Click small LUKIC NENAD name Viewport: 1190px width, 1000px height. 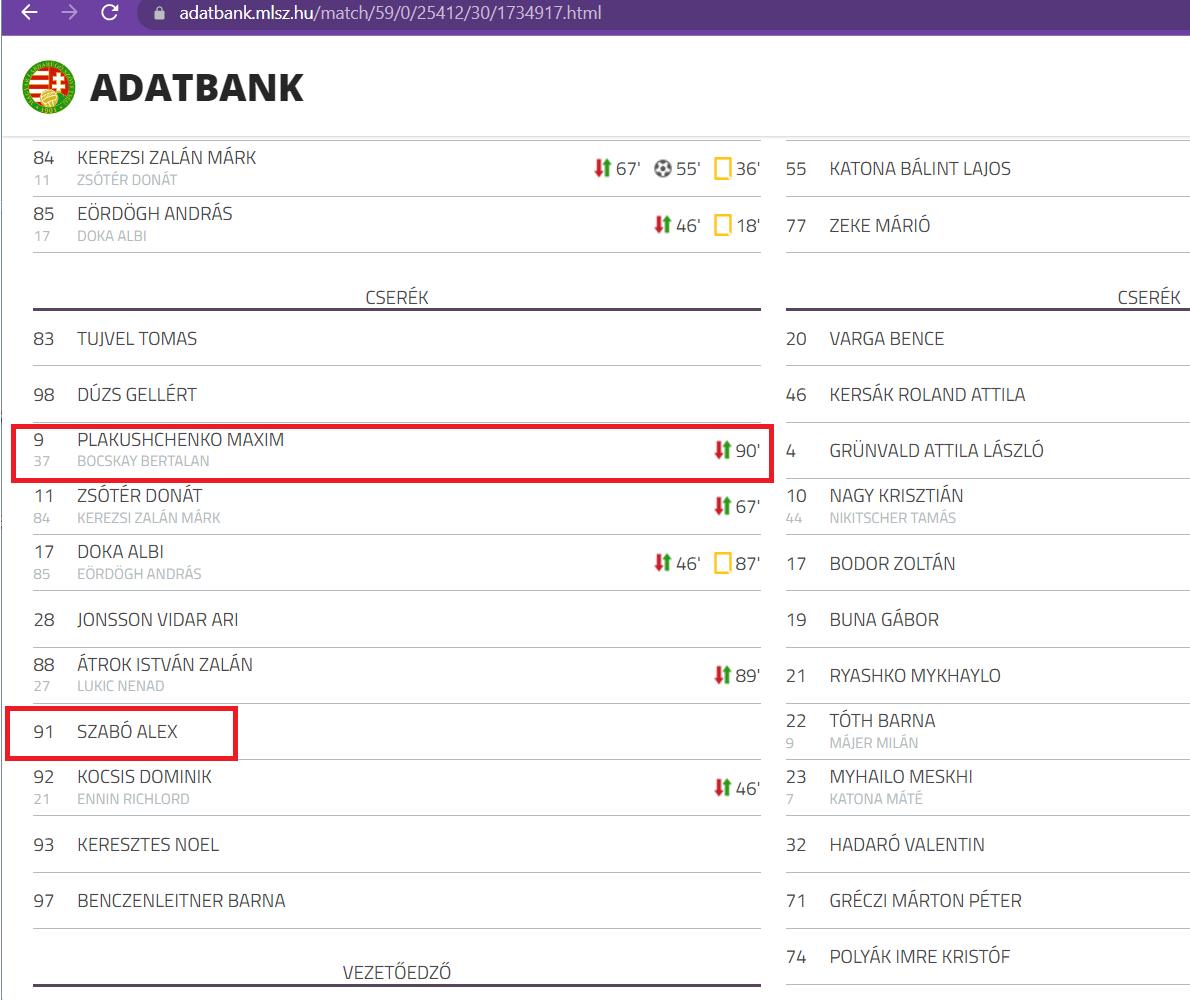120,686
